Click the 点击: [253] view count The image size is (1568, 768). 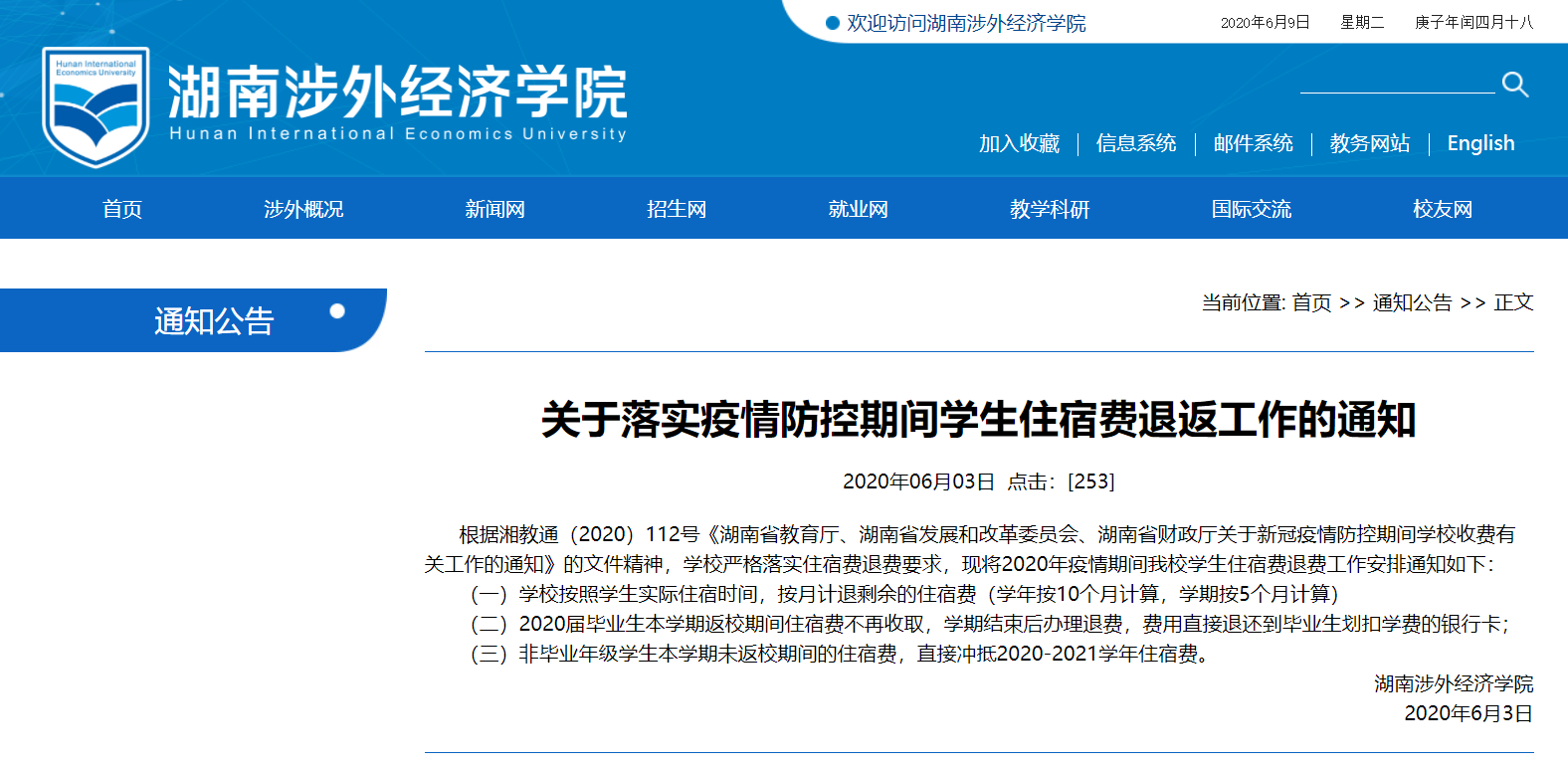[x=1061, y=481]
